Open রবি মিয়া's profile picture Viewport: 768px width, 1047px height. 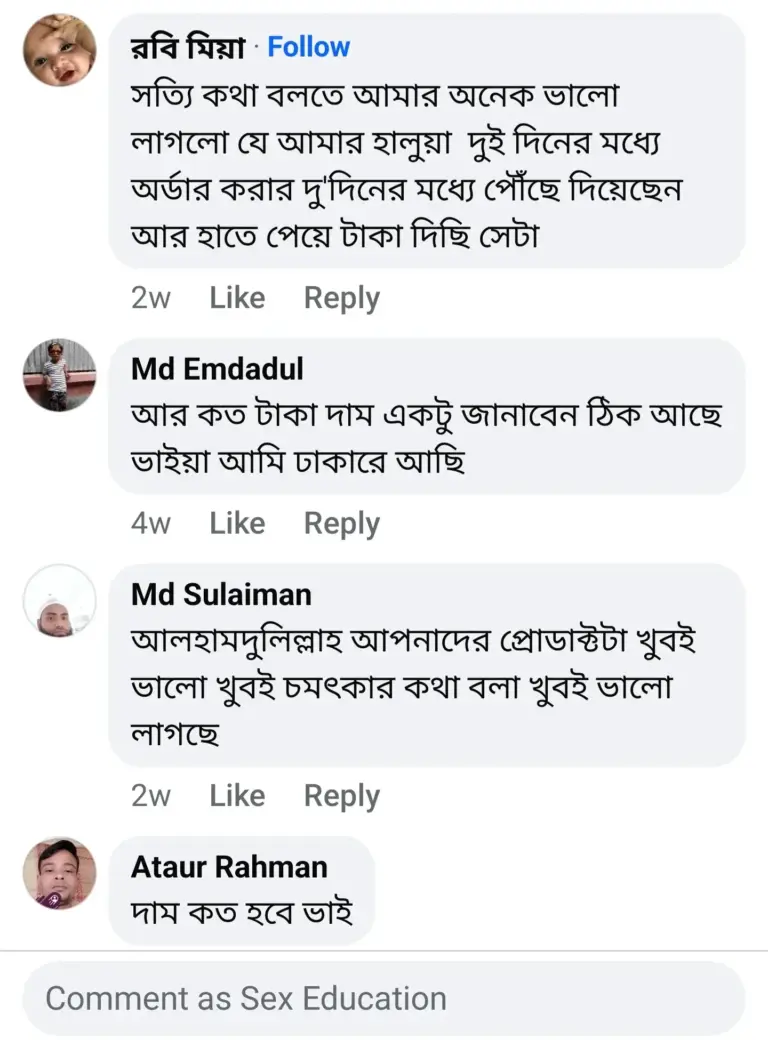click(60, 50)
